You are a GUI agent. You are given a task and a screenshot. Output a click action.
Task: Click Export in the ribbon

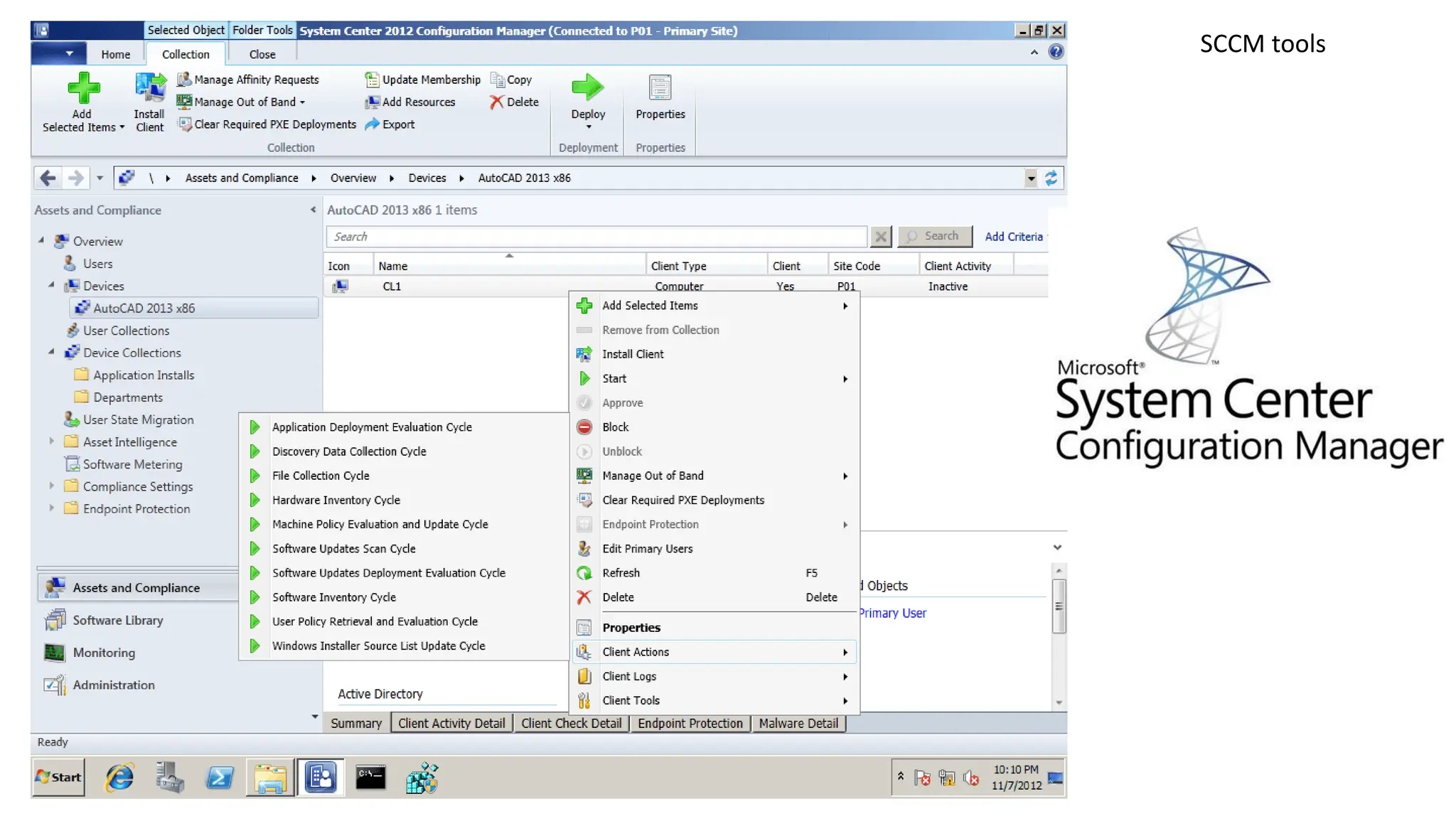[390, 124]
